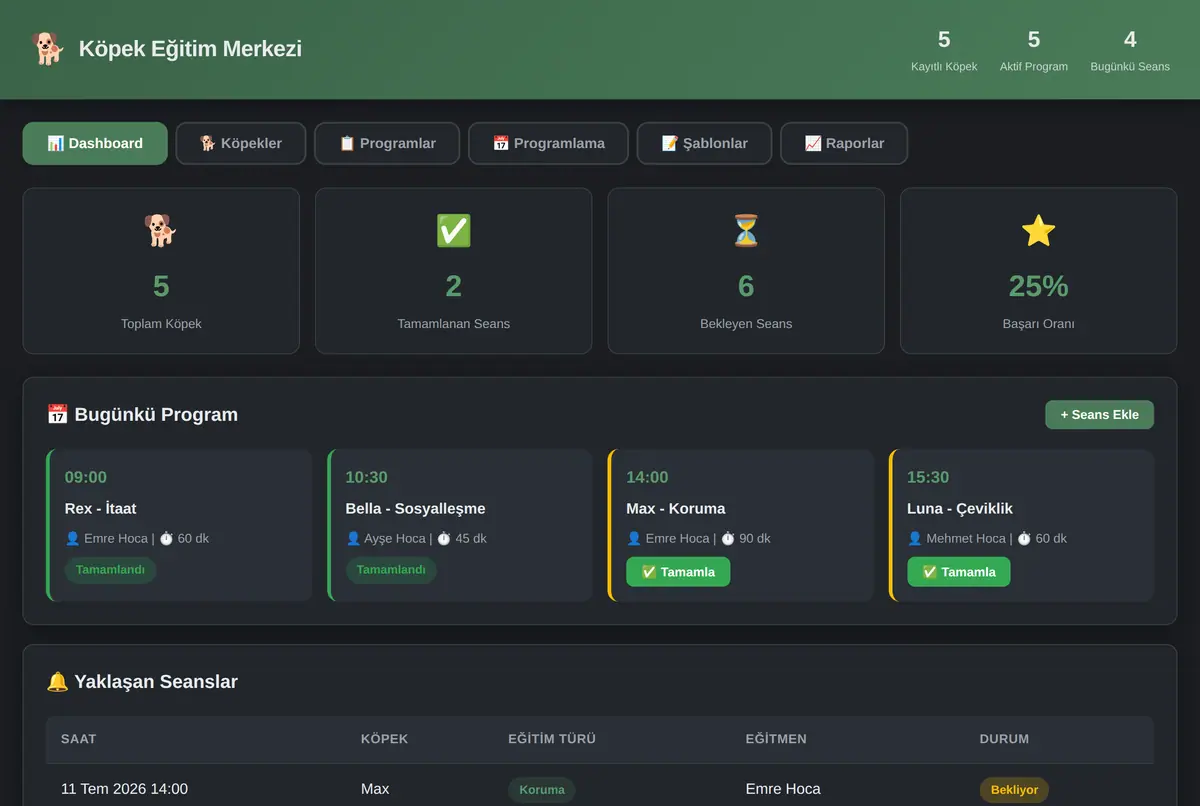Switch to the Köpekler tab
This screenshot has height=806, width=1200.
[241, 143]
